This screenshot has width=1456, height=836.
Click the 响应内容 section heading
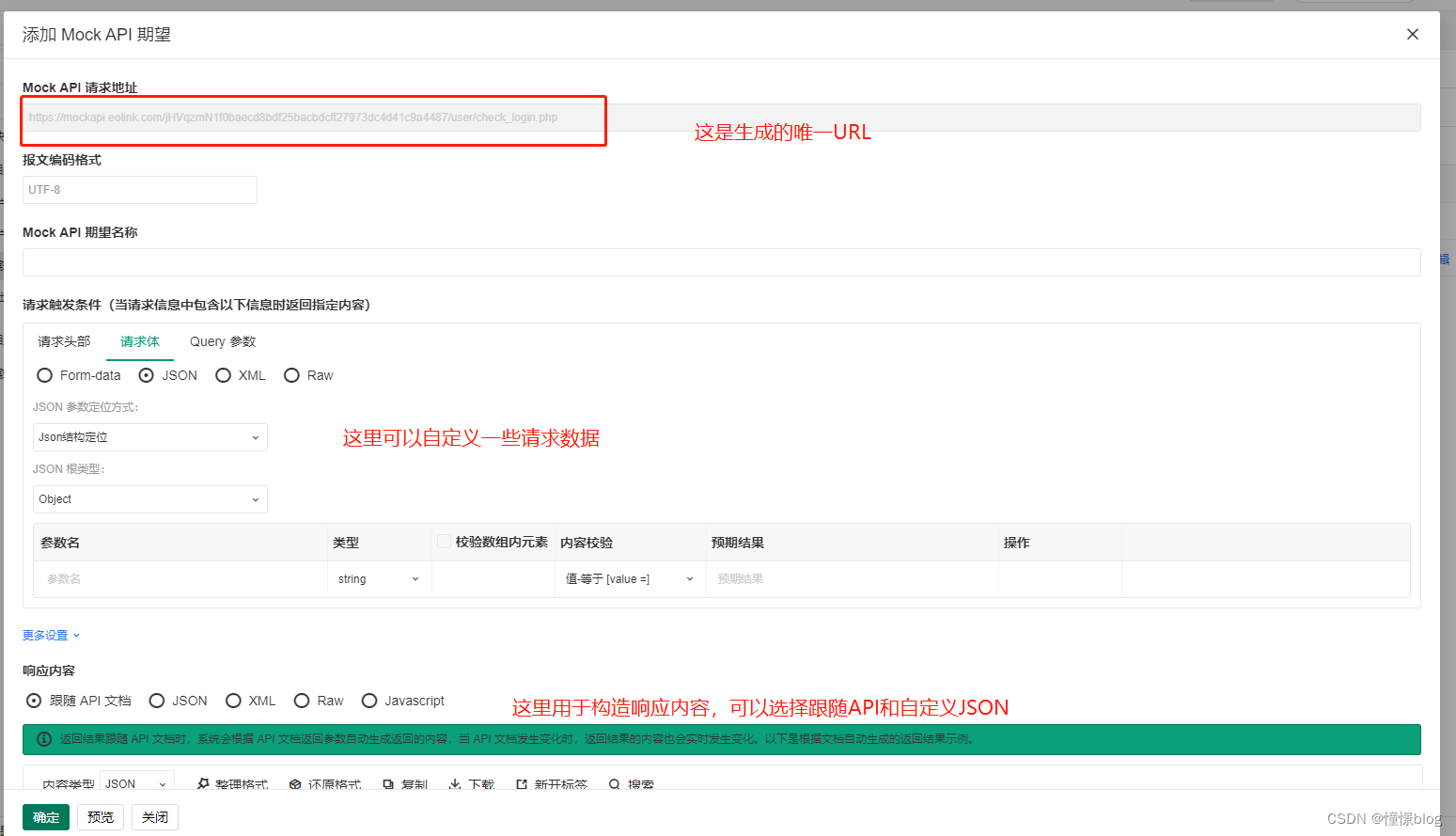click(x=49, y=670)
